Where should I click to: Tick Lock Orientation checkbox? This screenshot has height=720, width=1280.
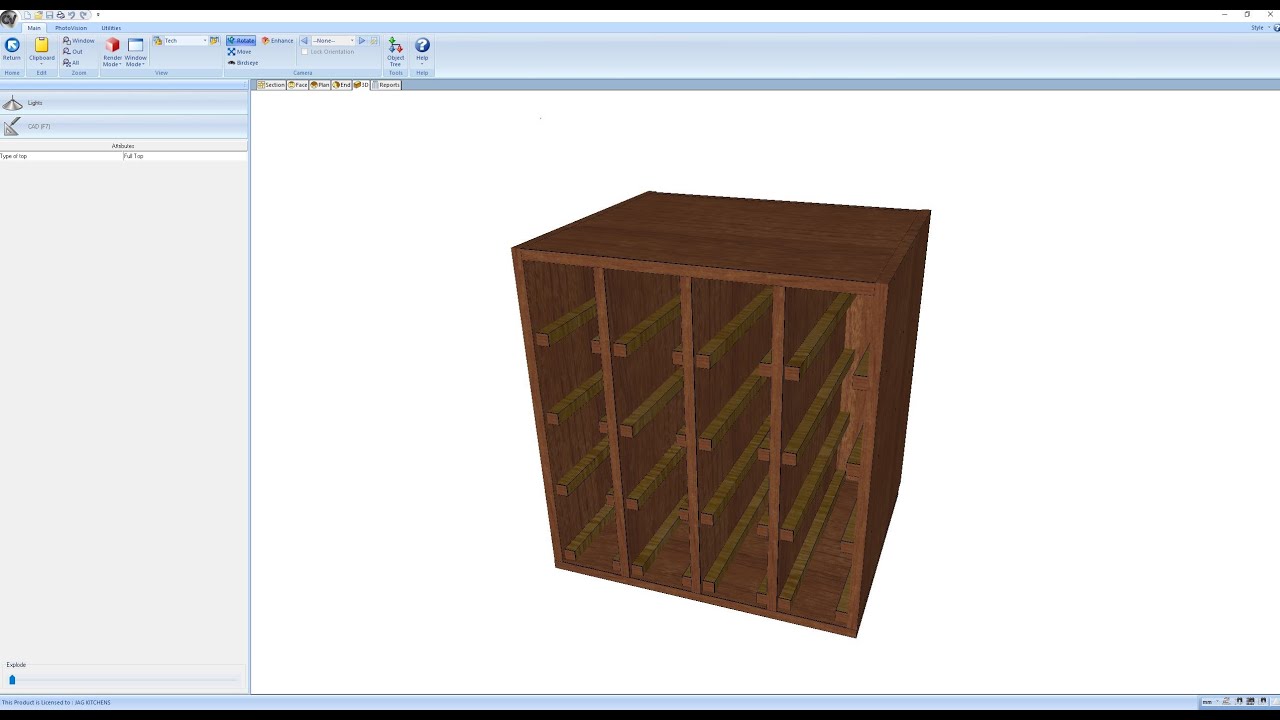[x=304, y=52]
